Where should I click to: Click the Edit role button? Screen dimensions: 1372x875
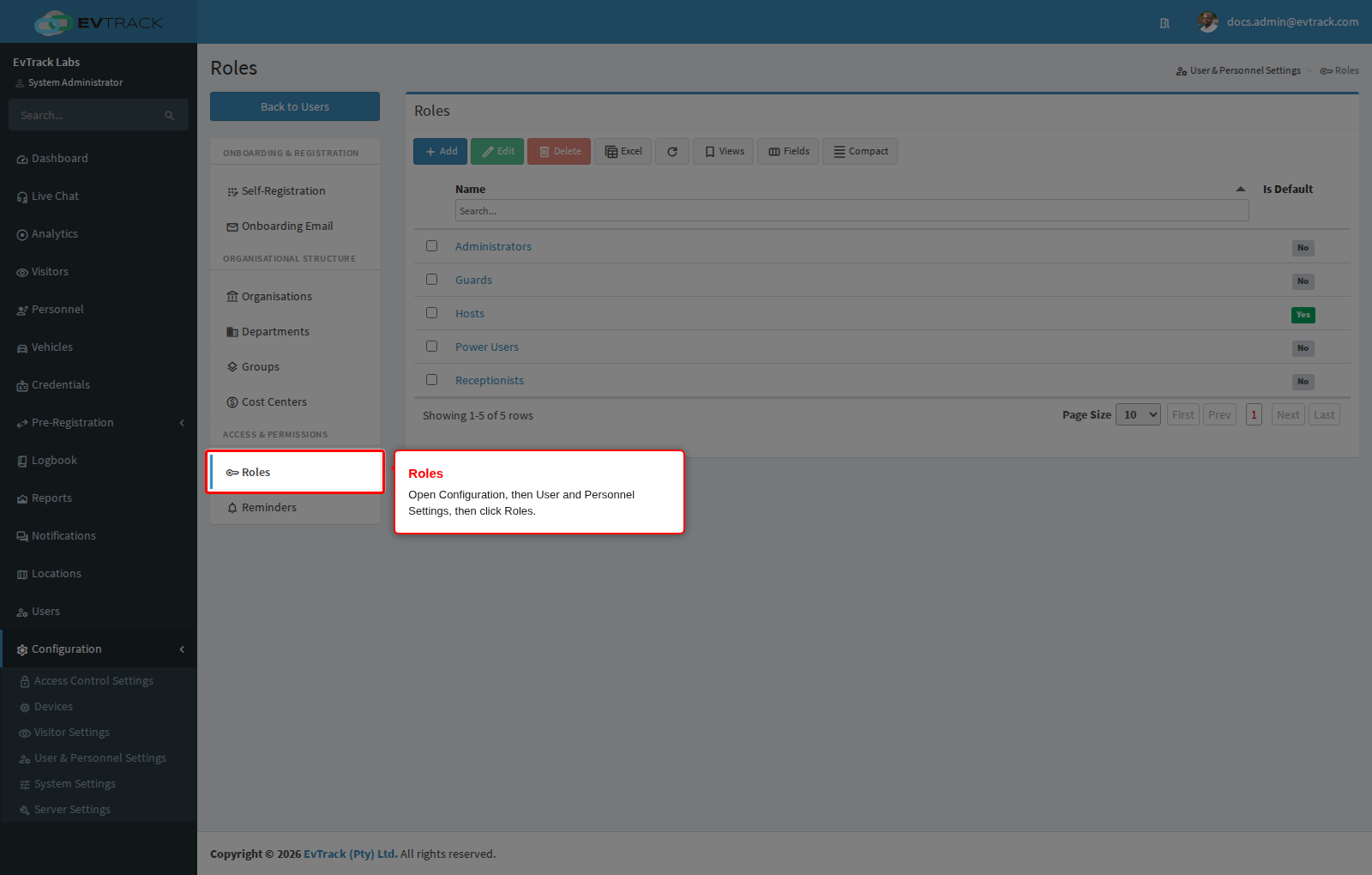(x=497, y=152)
